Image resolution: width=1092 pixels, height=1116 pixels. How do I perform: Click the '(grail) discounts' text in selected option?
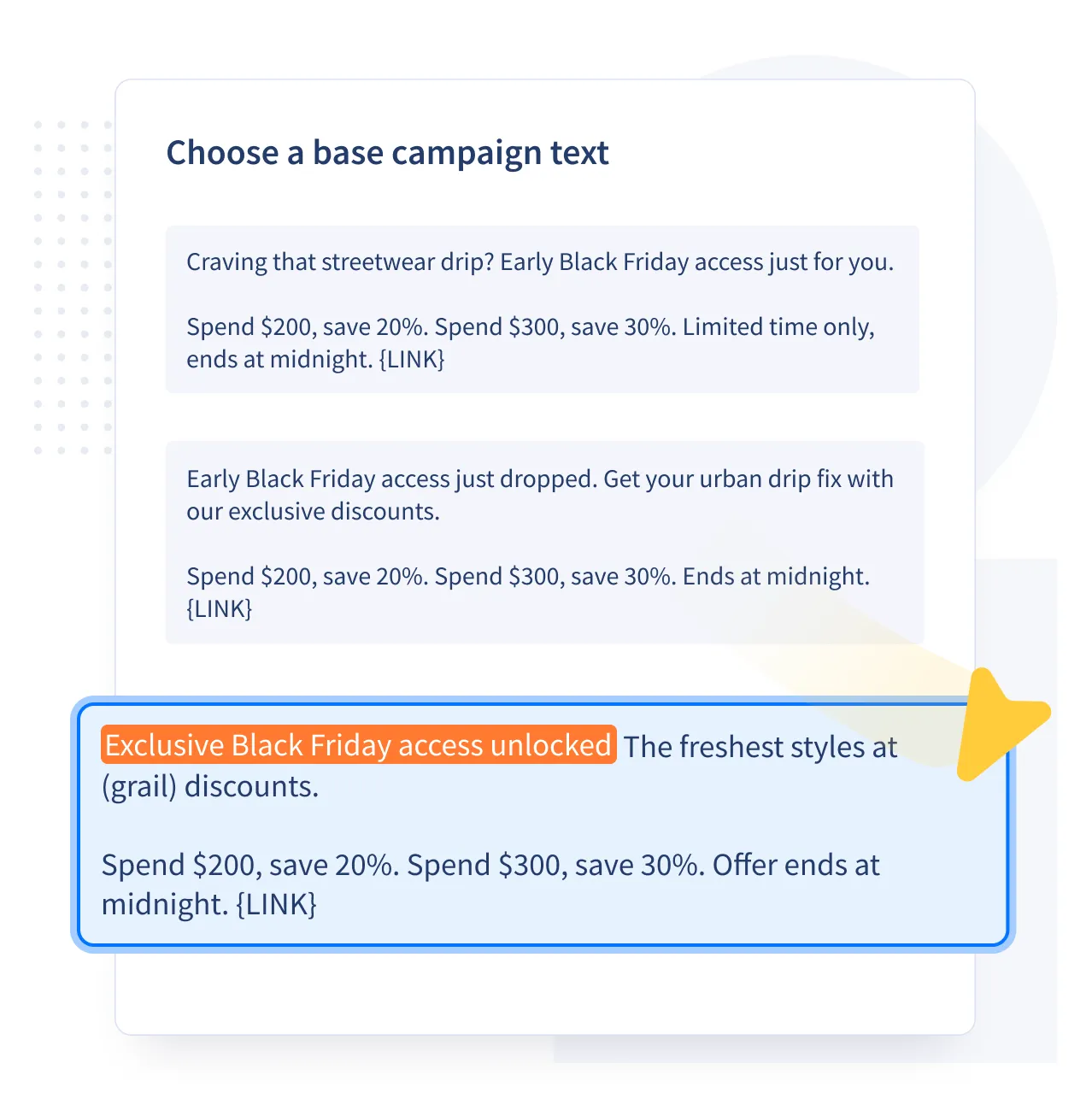209,786
